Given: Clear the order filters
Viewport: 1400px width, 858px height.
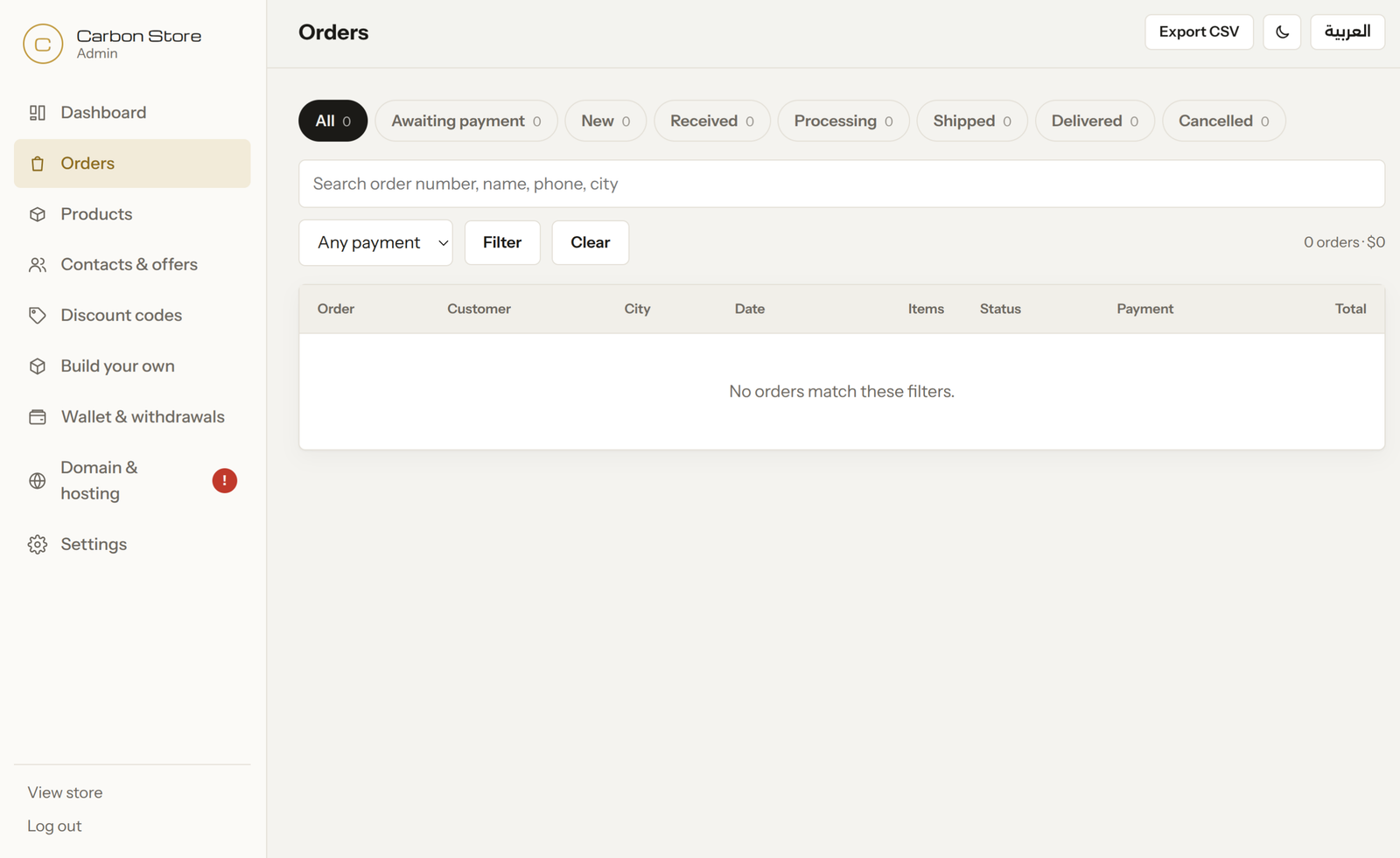Looking at the screenshot, I should 591,242.
